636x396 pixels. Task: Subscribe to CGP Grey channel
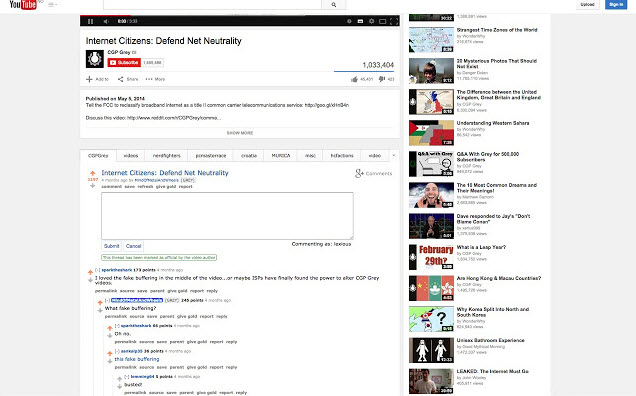click(x=124, y=62)
